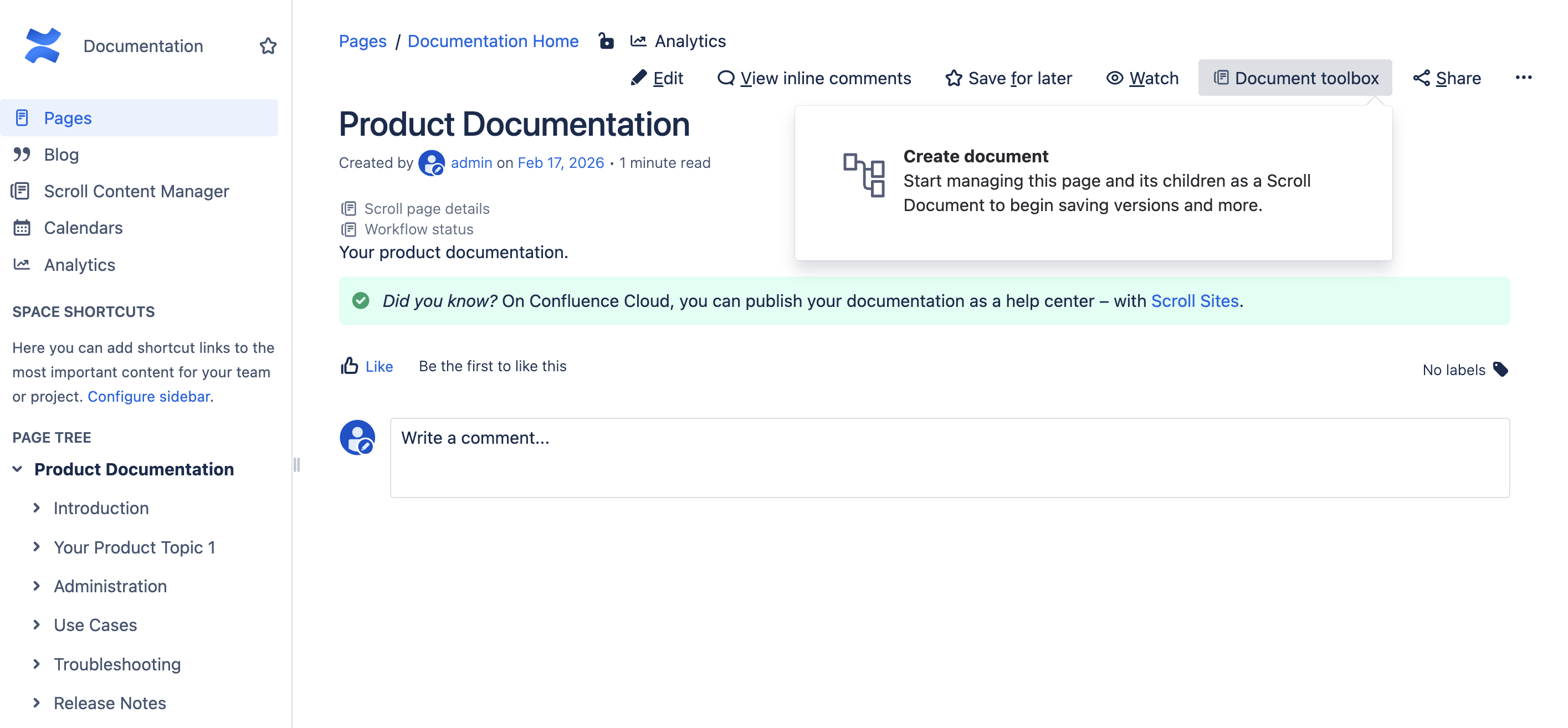1568x728 pixels.
Task: Expand the Release Notes tree item
Action: [37, 703]
